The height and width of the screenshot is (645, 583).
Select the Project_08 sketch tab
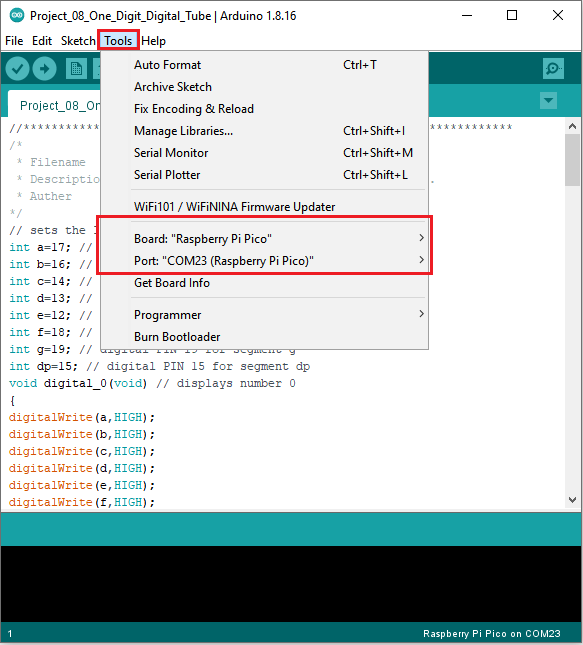tap(58, 106)
